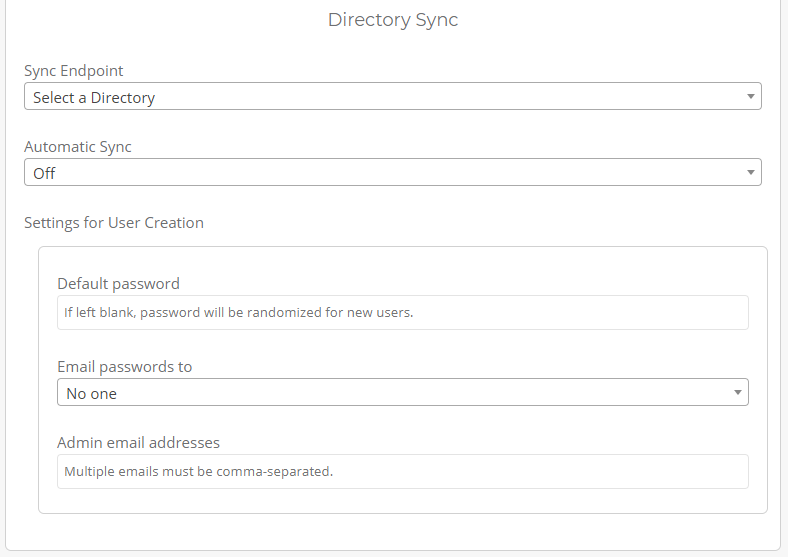Click the Directory Sync heading
This screenshot has height=557, width=788.
click(x=393, y=20)
